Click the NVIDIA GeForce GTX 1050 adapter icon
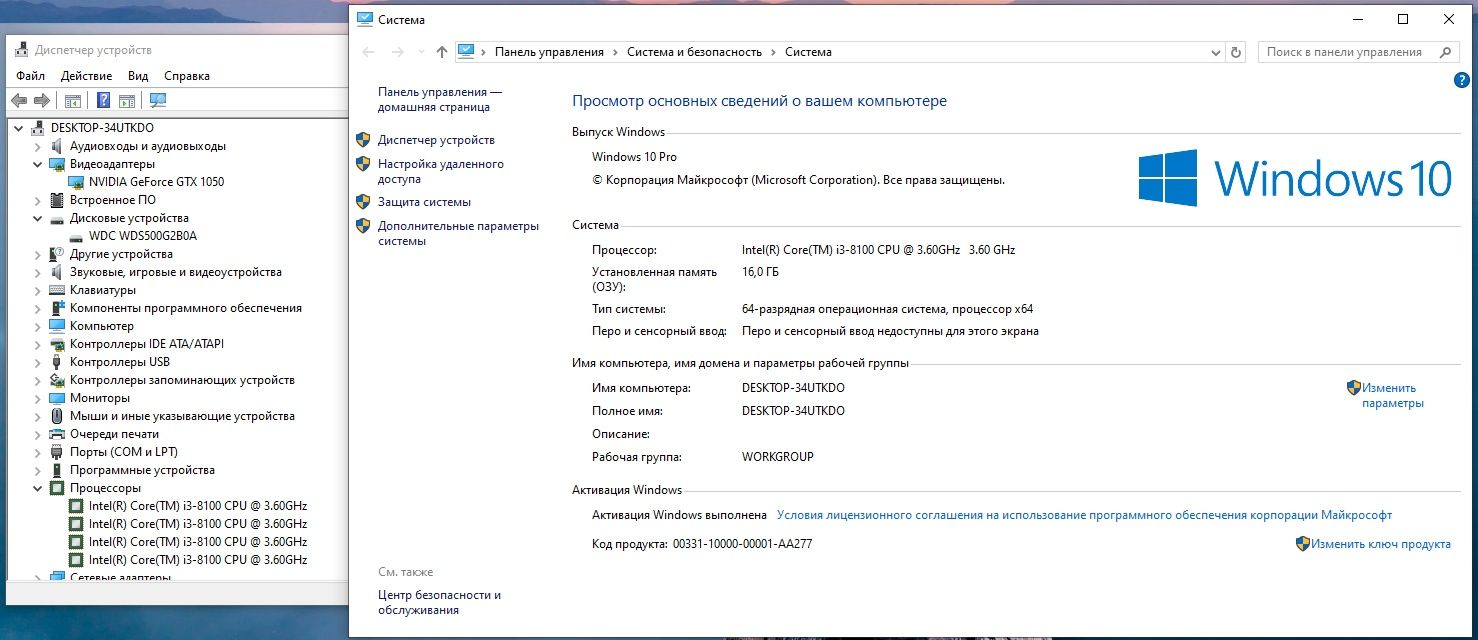The width and height of the screenshot is (1478, 640). point(76,182)
